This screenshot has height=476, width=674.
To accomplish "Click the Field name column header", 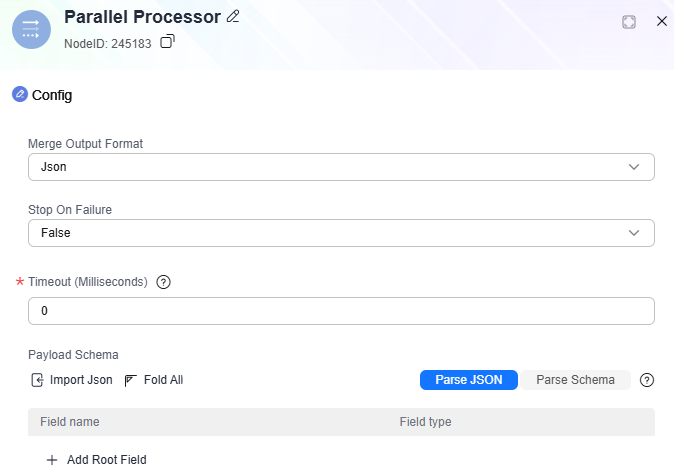I will pos(70,422).
